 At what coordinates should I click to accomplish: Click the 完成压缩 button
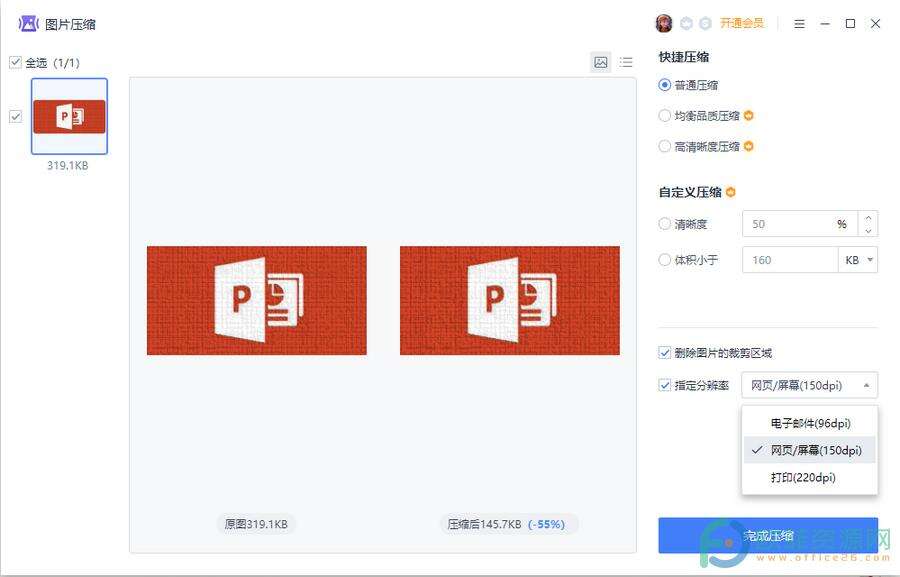tap(768, 536)
